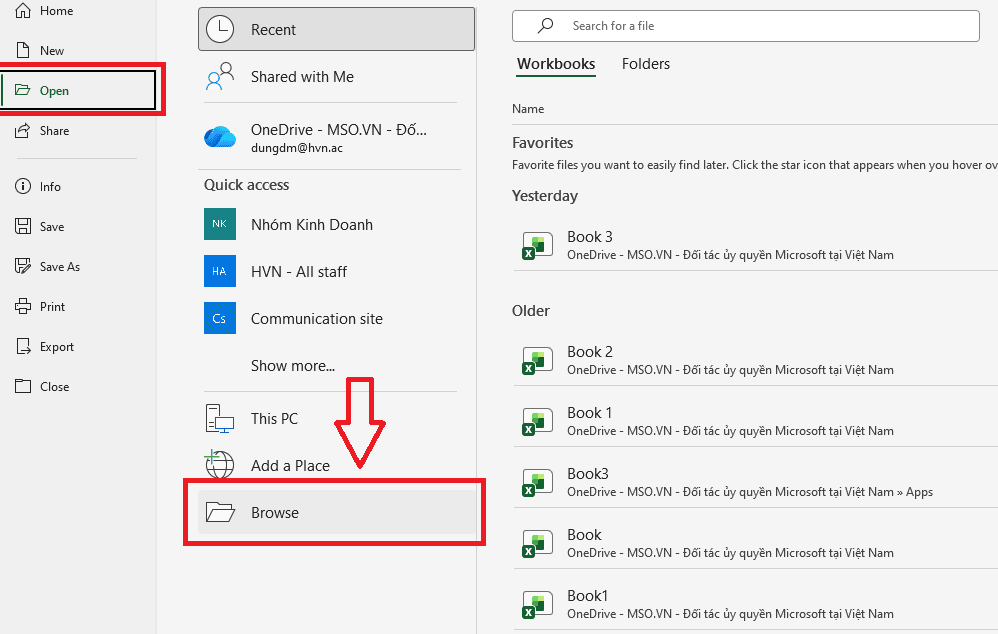Click the Recent clock icon
Screen dimensions: 998x634
coord(220,29)
